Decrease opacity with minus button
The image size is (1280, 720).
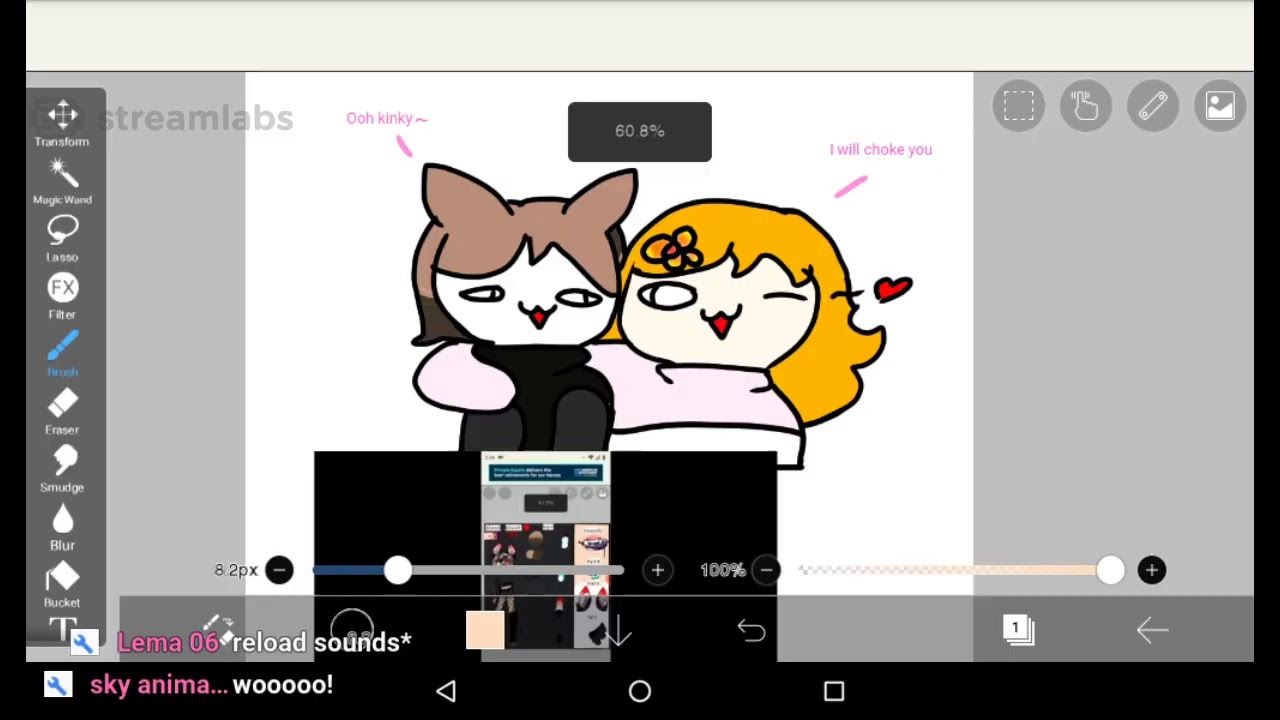[766, 570]
